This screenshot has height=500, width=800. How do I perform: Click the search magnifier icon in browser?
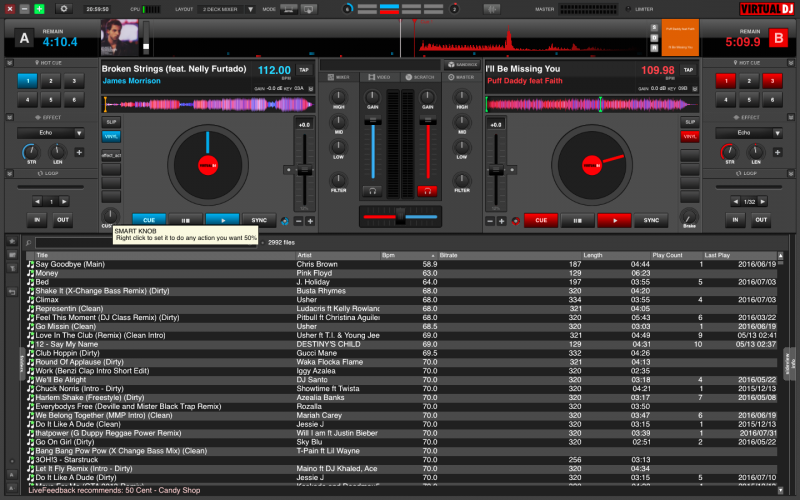click(x=29, y=242)
